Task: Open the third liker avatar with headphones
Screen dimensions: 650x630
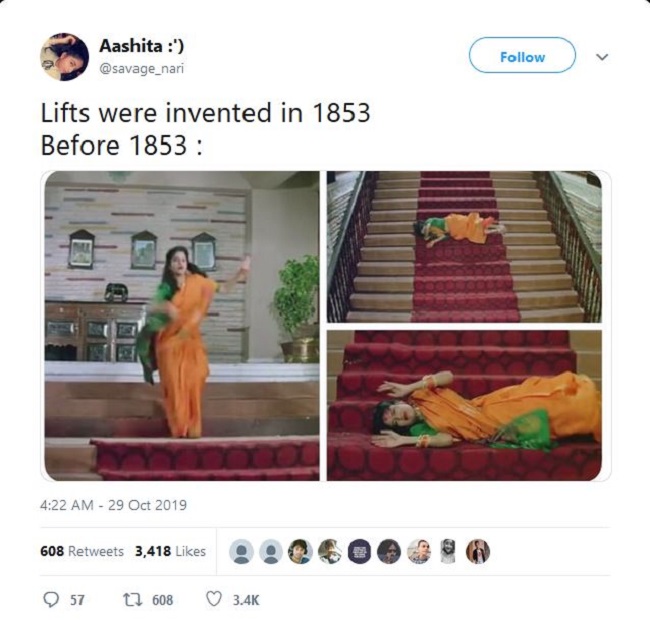Action: pos(300,552)
